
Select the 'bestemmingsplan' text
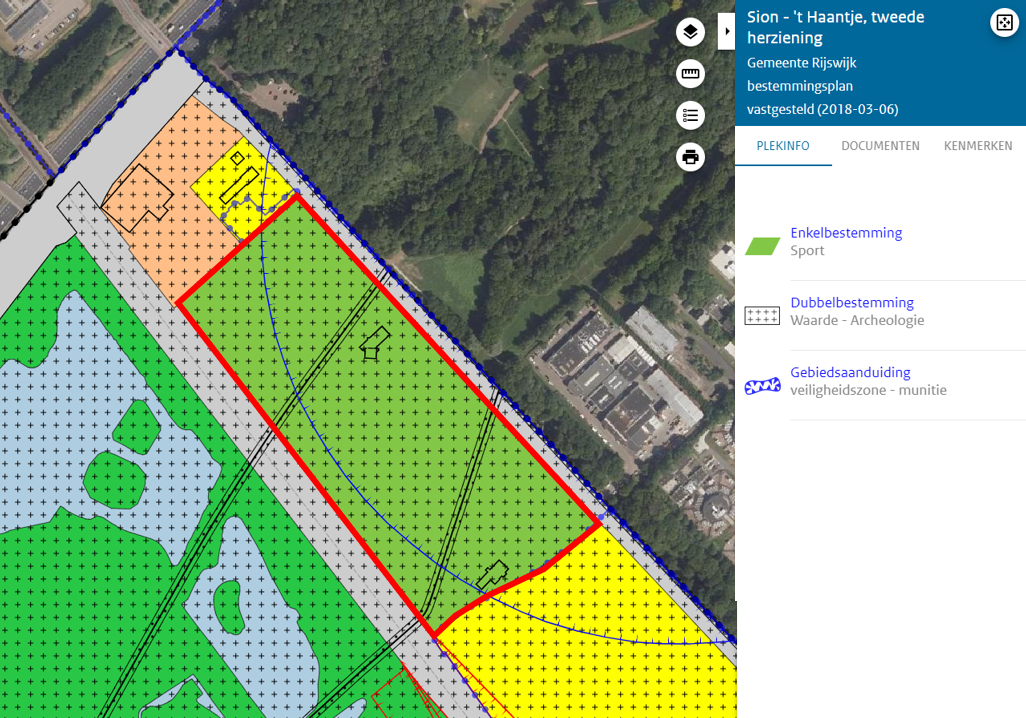coord(800,86)
